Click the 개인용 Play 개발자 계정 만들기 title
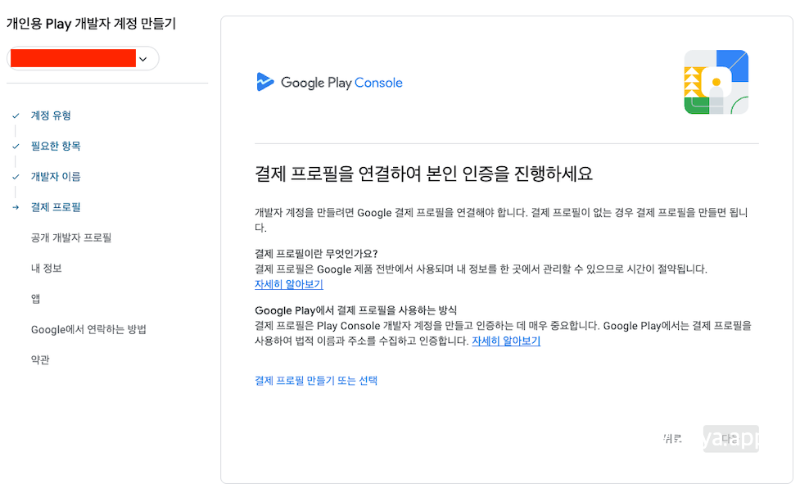This screenshot has width=800, height=491. point(91,24)
